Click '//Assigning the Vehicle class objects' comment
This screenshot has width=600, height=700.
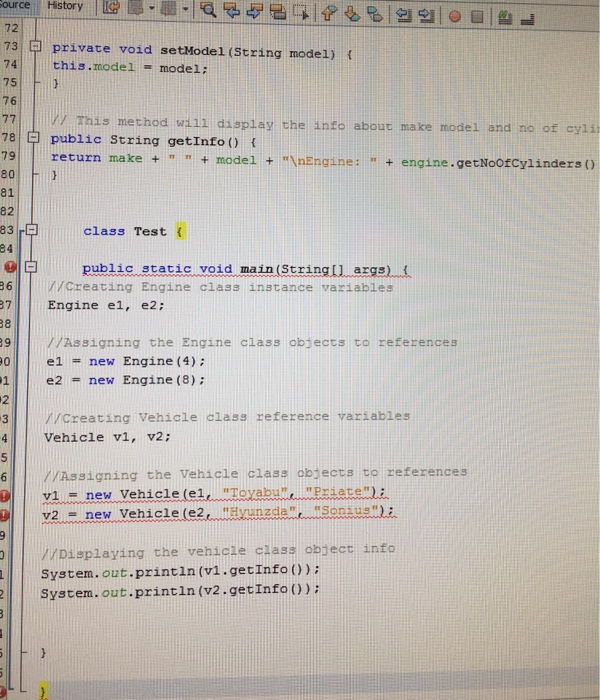point(255,474)
